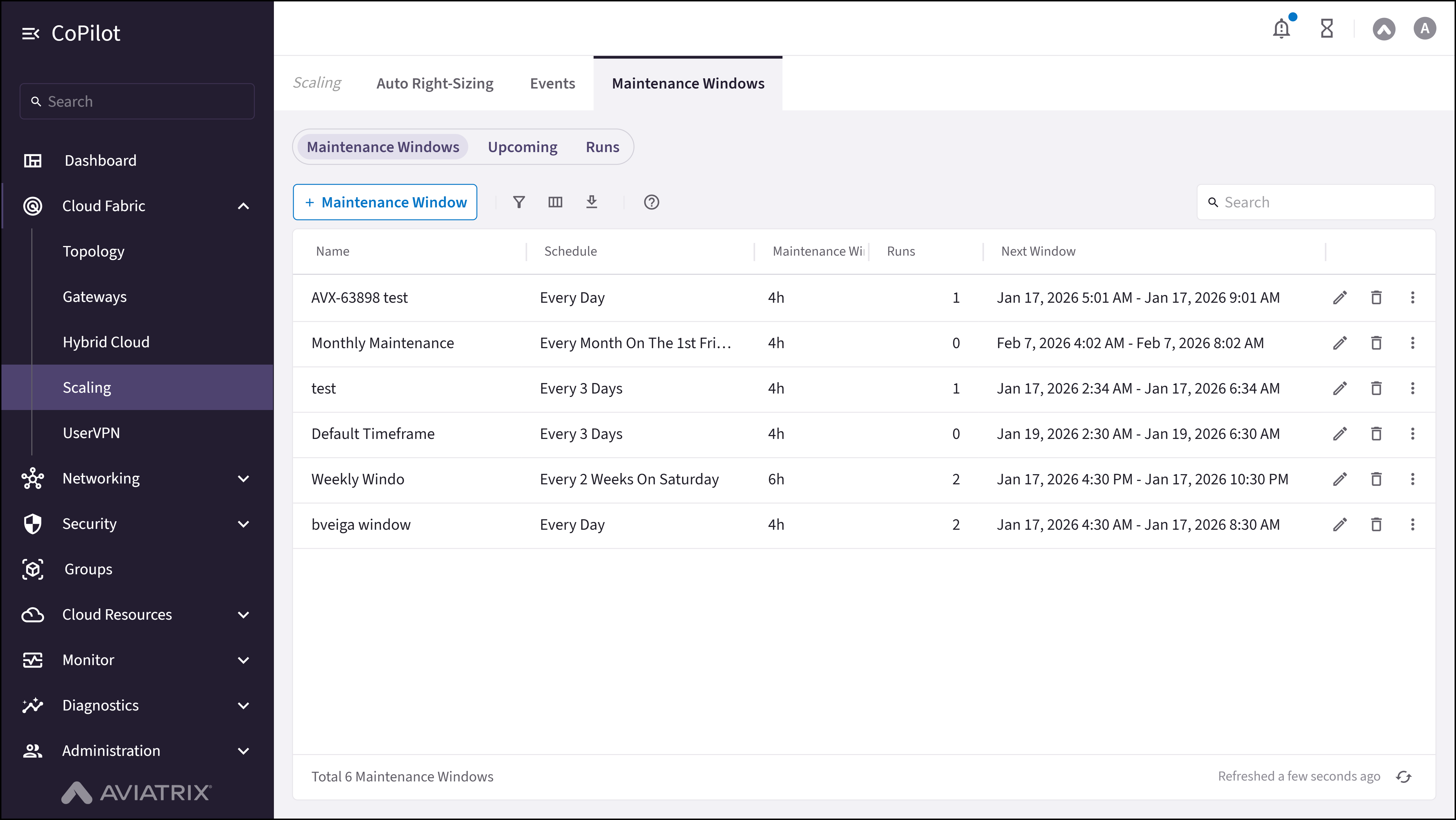
Task: Open the three-dot menu for Weekly Windo
Action: tap(1413, 479)
